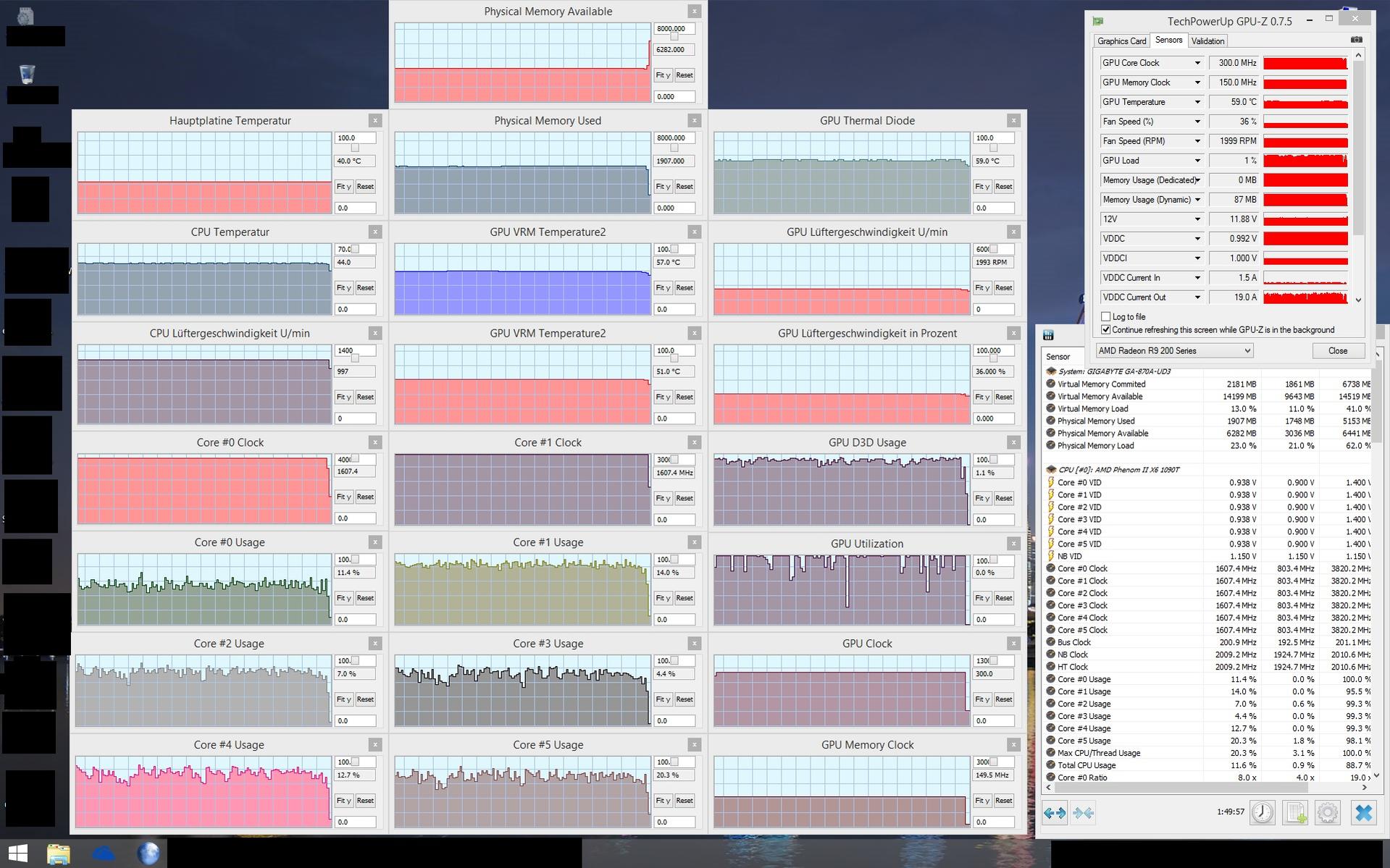The height and width of the screenshot is (868, 1390).
Task: Uncheck Continue refreshing while GPU-Z in background
Action: pyautogui.click(x=1106, y=329)
